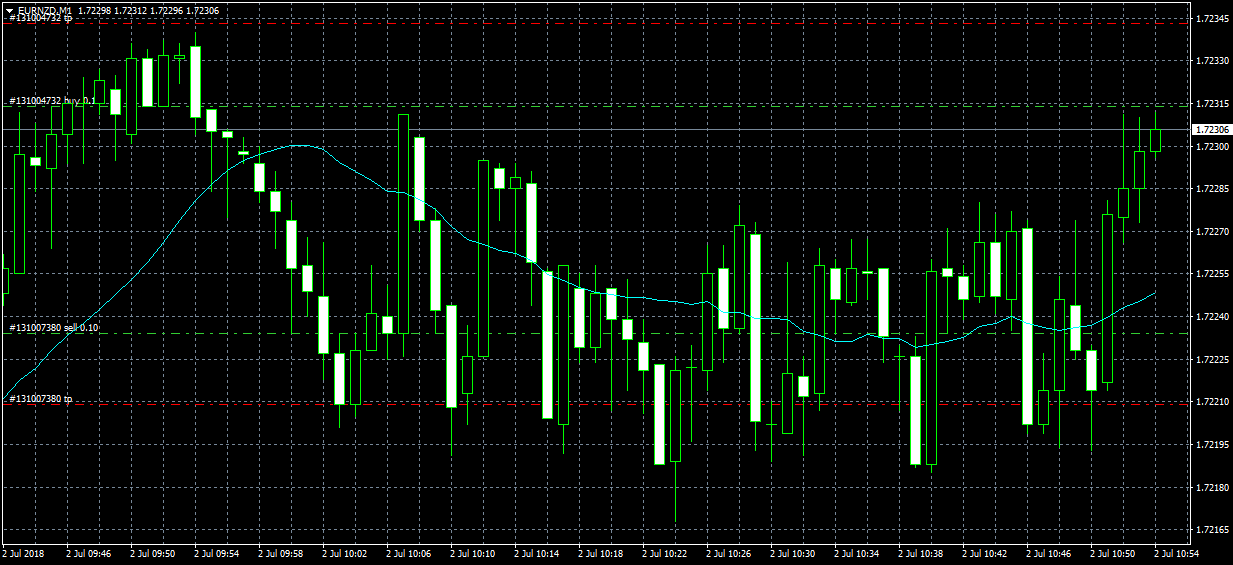Image resolution: width=1233 pixels, height=565 pixels.
Task: Select the 2 Jul 2018 date label
Action: coord(24,553)
